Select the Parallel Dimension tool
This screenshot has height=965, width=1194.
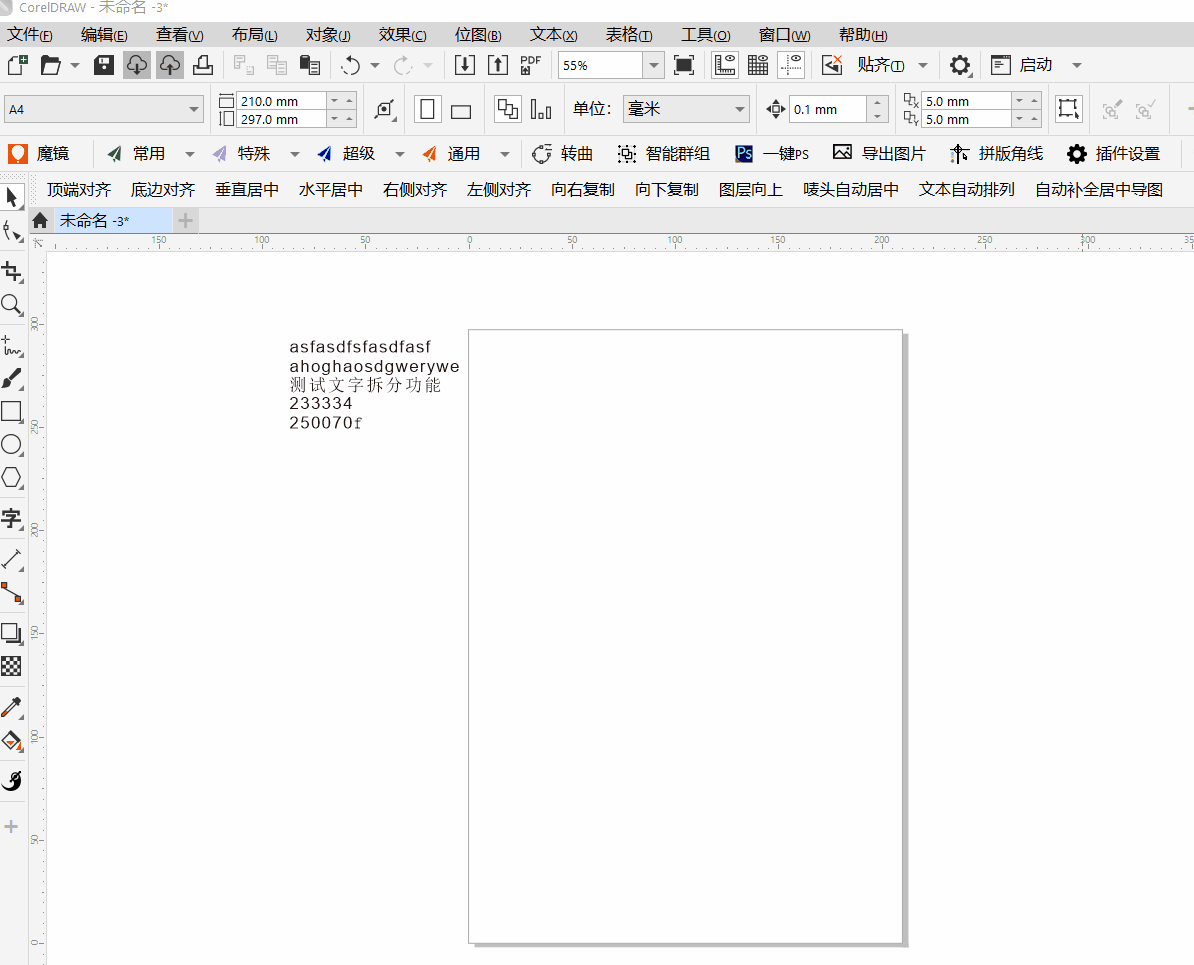coord(12,560)
